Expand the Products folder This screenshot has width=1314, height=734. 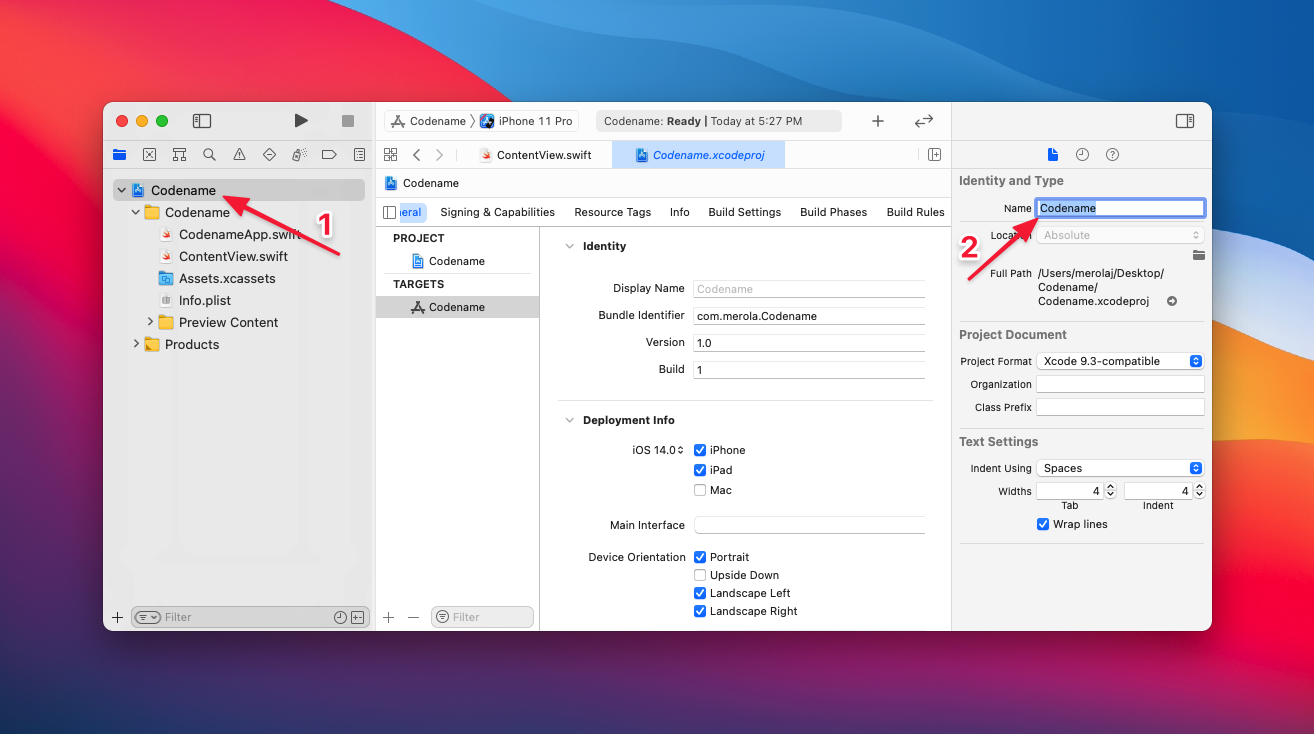[136, 344]
